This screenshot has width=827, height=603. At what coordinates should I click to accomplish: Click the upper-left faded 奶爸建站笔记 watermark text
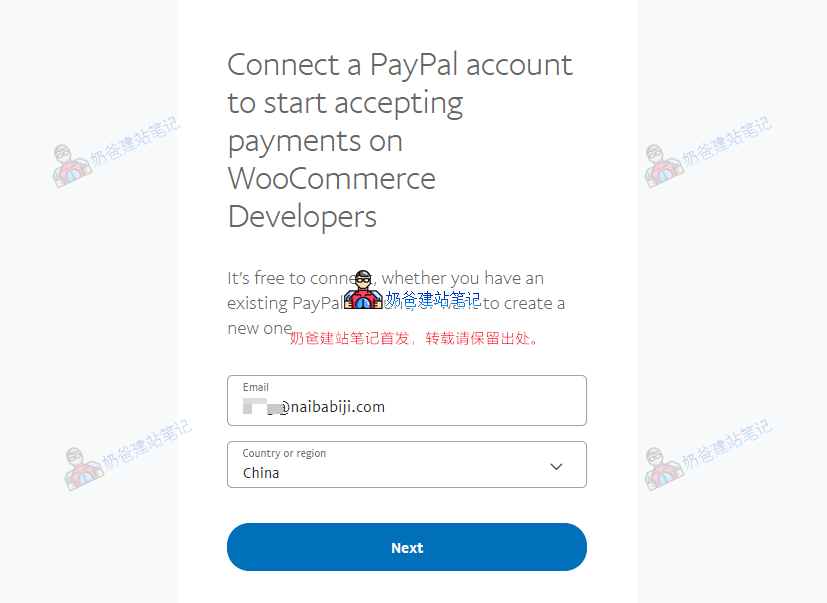[135, 141]
